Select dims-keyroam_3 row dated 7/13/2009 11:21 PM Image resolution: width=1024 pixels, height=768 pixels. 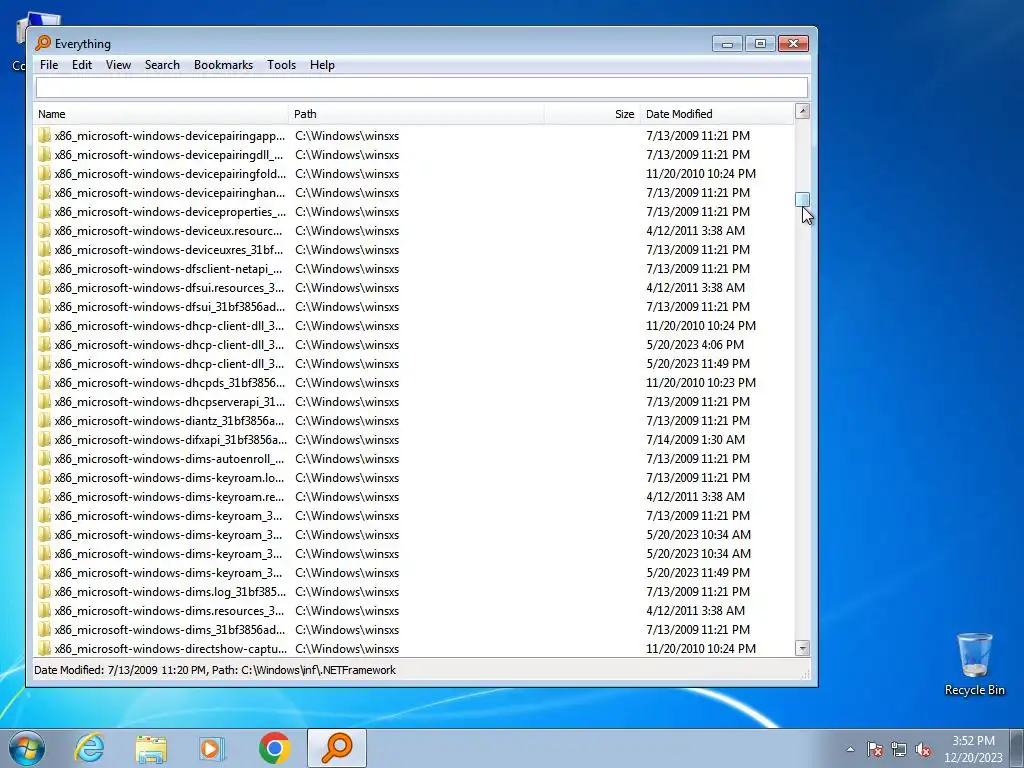pos(414,515)
